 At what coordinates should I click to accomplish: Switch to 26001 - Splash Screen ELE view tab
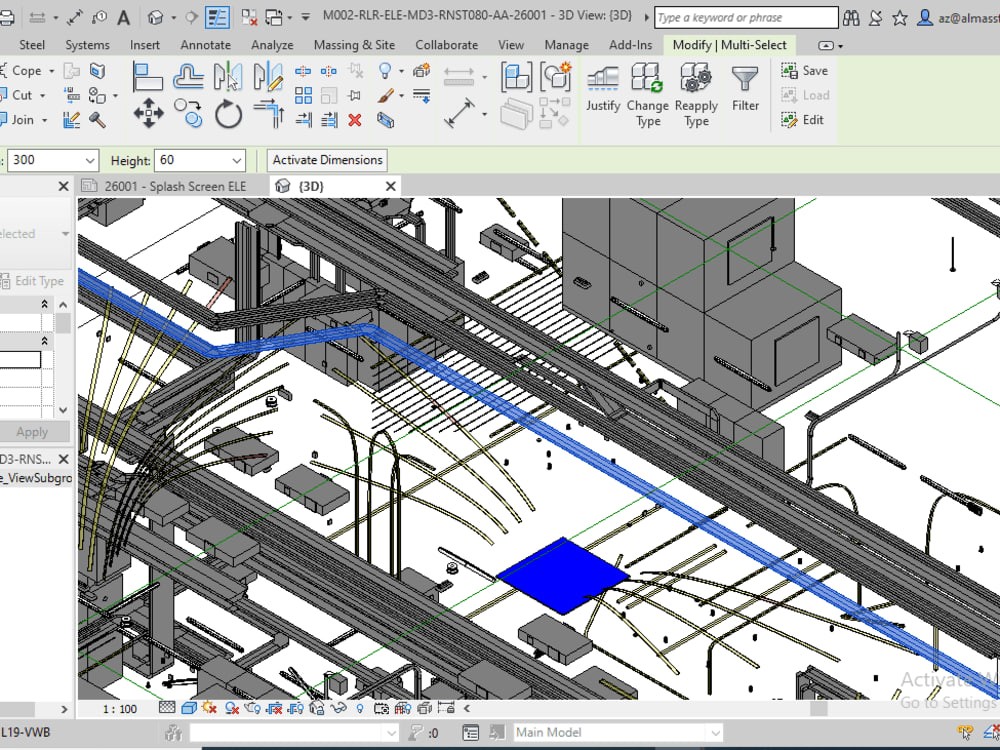pyautogui.click(x=174, y=186)
